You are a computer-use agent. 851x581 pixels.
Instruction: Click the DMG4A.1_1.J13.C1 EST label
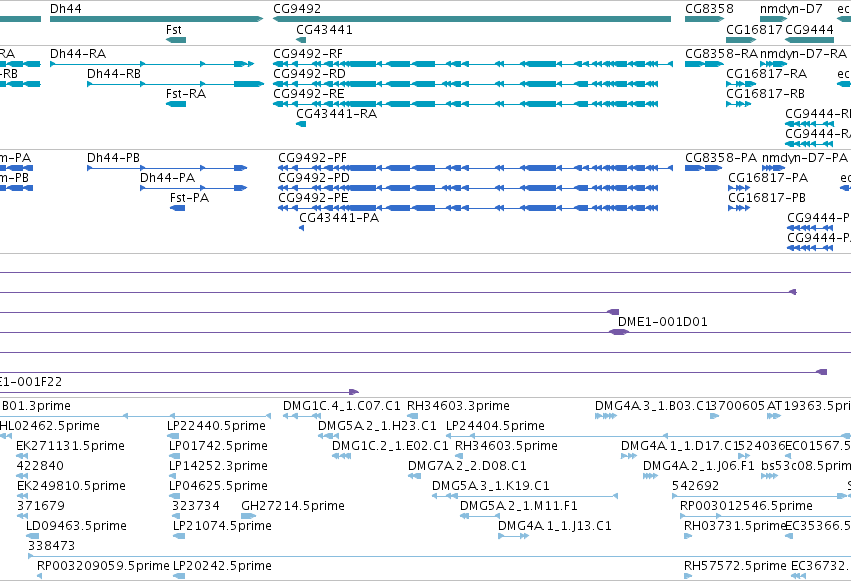[x=555, y=526]
